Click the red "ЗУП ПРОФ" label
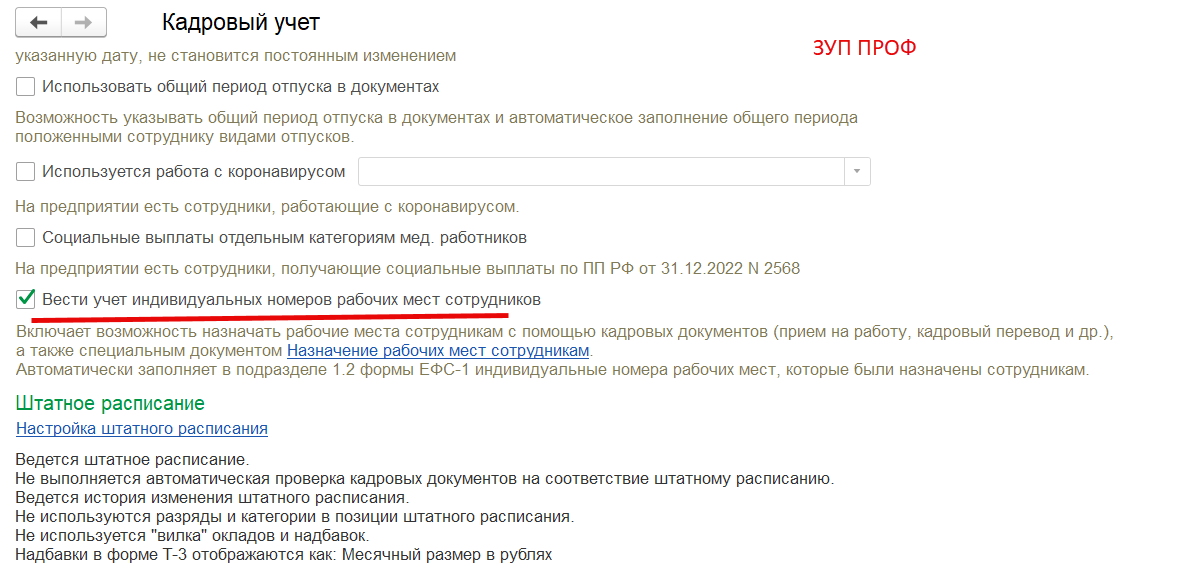Viewport: 1186px width, 573px height. tap(865, 48)
